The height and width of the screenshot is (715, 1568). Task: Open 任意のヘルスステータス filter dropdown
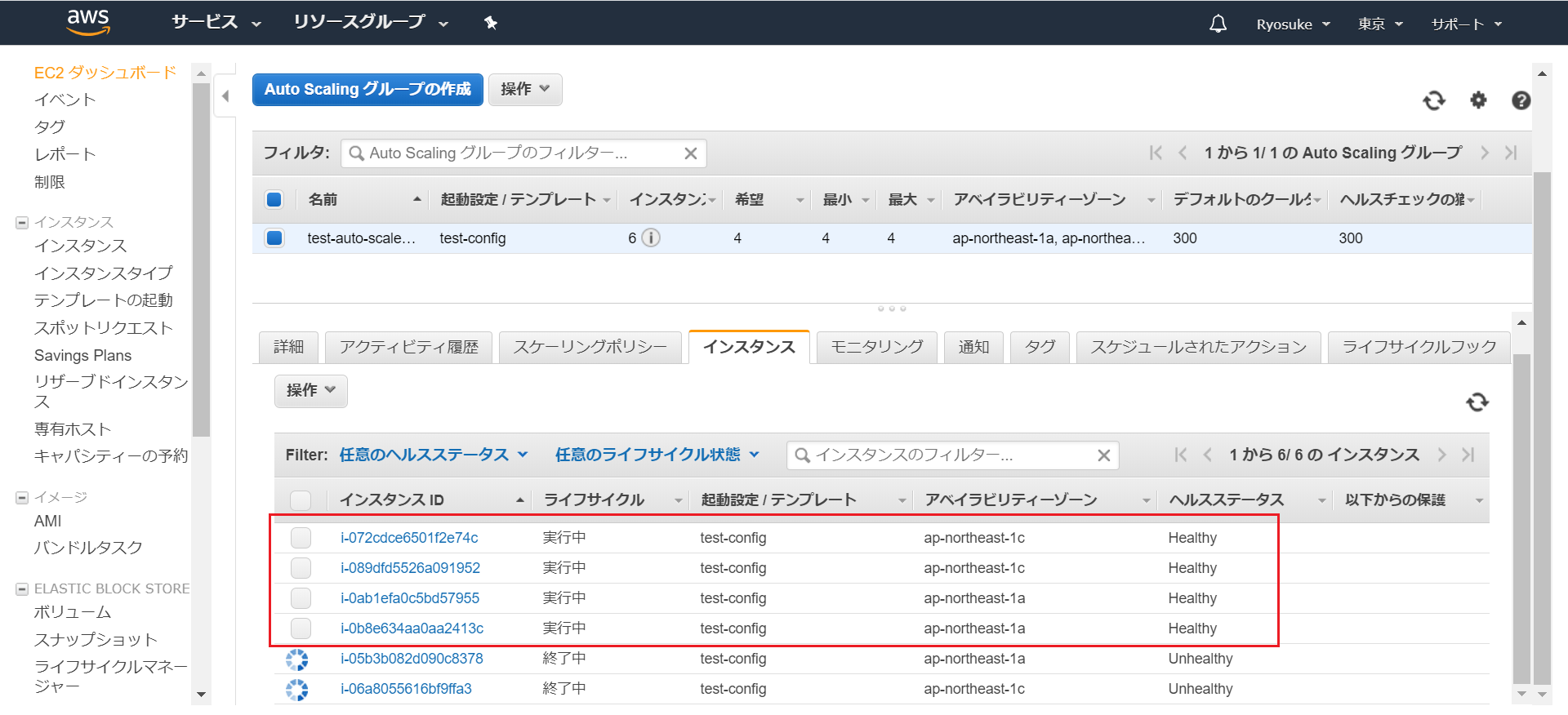coord(434,455)
